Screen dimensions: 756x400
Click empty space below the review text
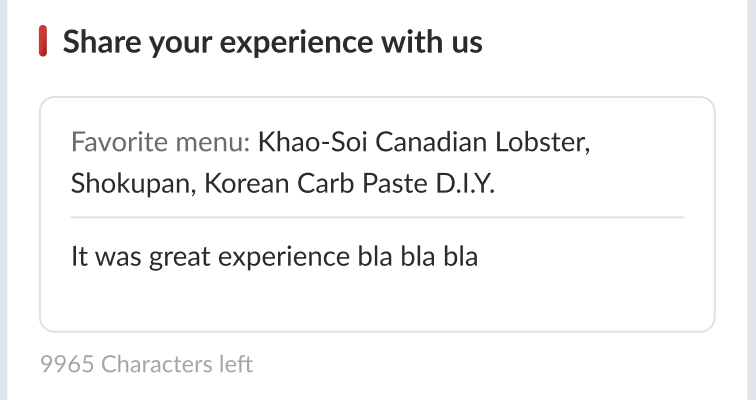[376, 300]
